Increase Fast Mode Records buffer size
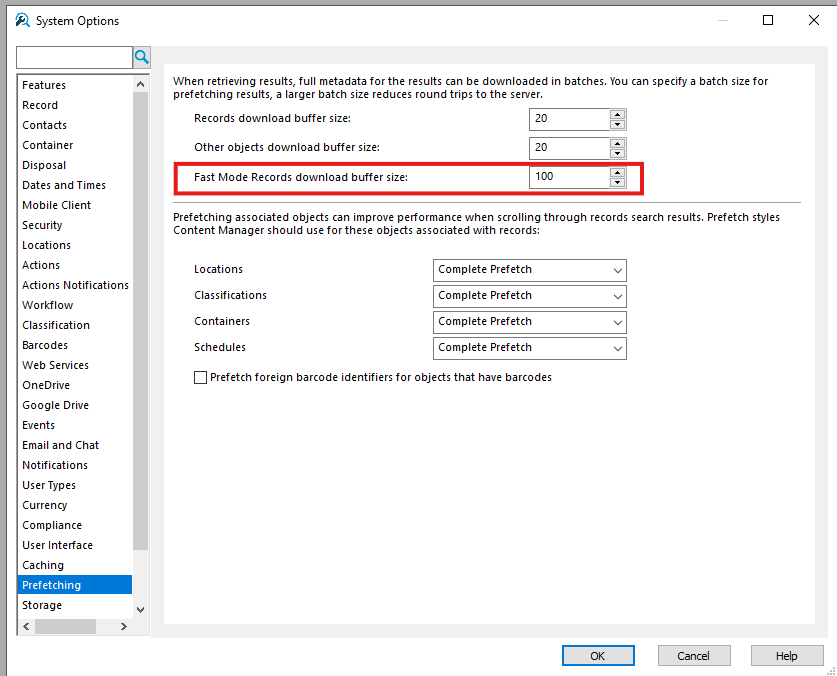This screenshot has width=837, height=676. (618, 172)
